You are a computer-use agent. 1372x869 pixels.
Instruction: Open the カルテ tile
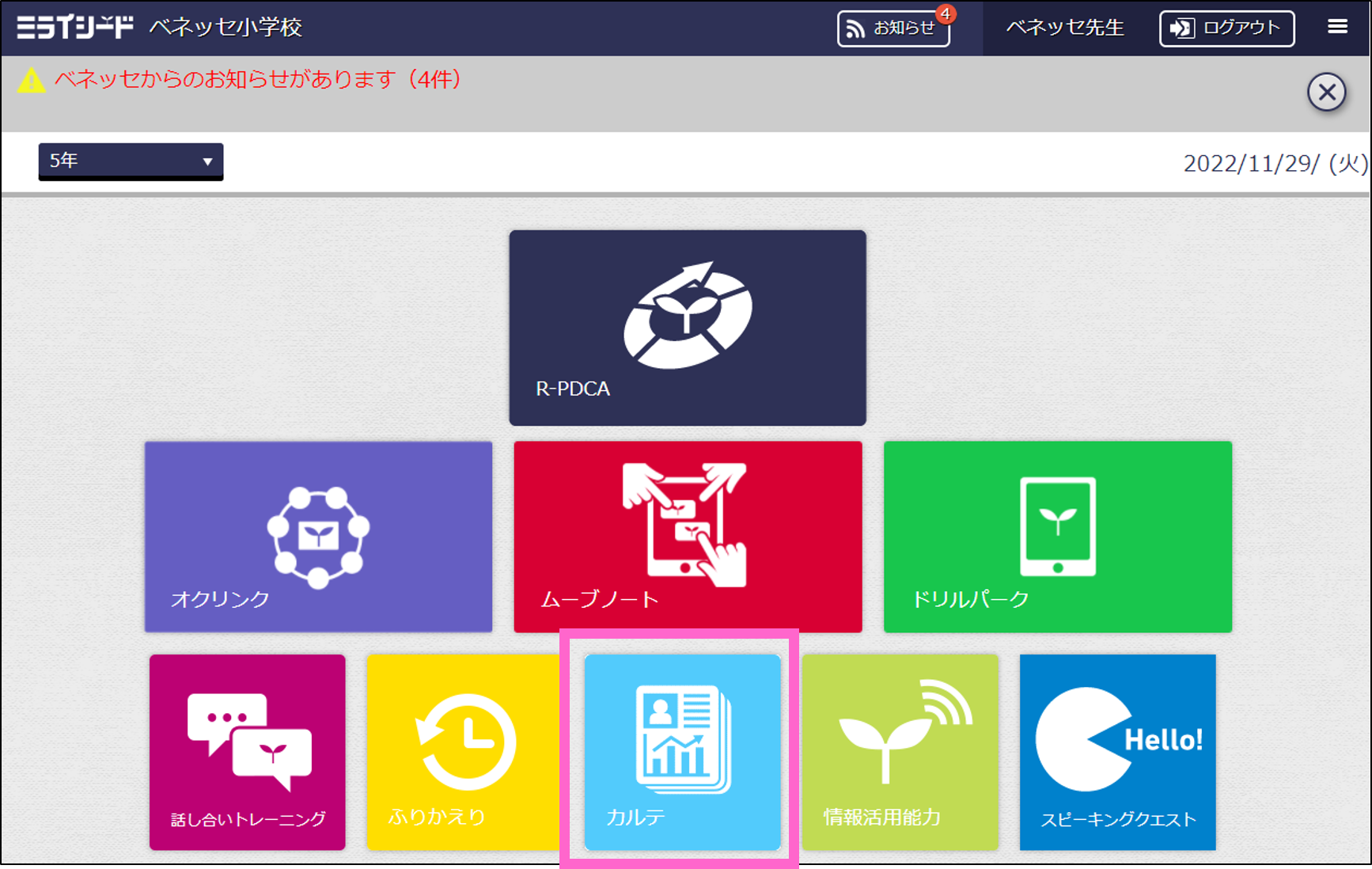[682, 752]
